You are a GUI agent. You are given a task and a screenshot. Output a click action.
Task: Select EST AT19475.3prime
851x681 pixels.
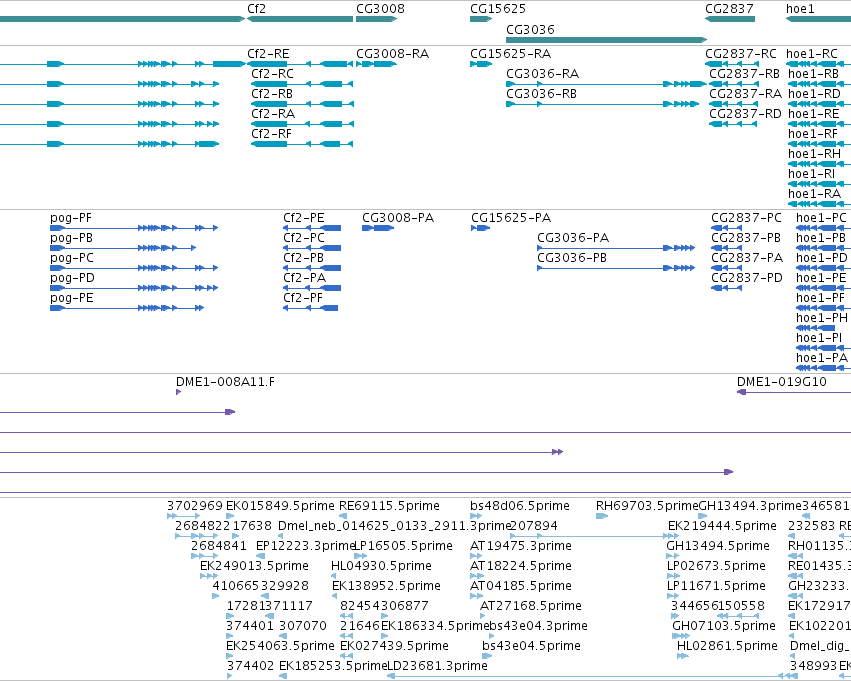click(x=476, y=556)
